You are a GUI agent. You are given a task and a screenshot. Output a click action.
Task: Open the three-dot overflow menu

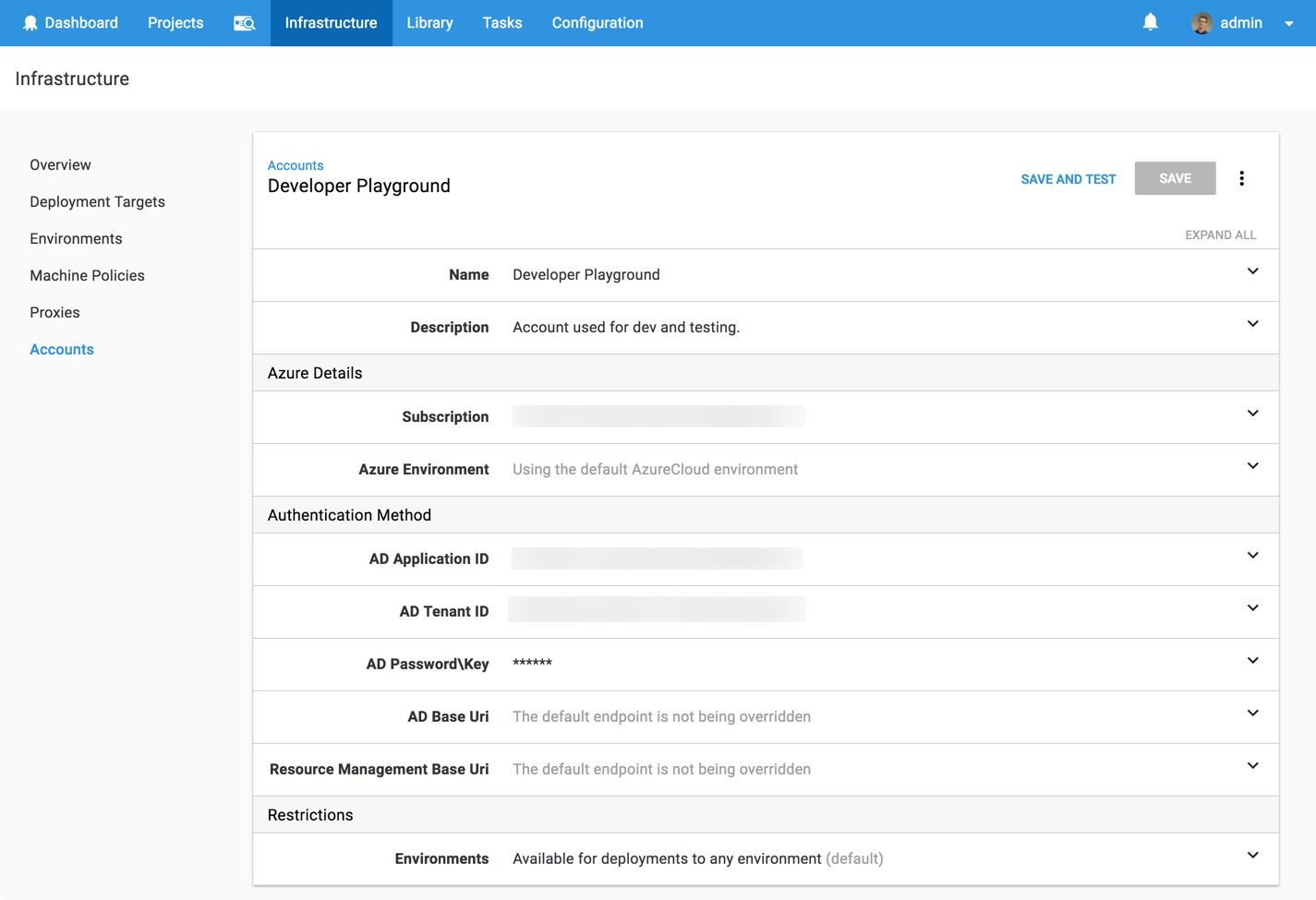pos(1241,178)
